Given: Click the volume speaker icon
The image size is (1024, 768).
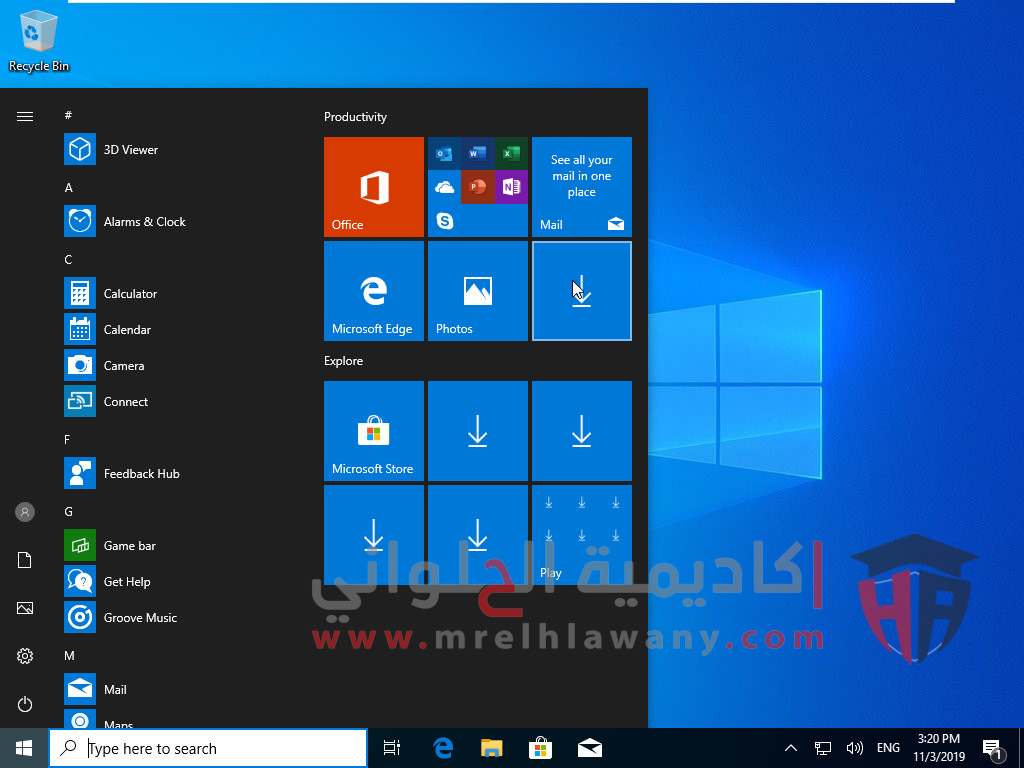Looking at the screenshot, I should [854, 748].
